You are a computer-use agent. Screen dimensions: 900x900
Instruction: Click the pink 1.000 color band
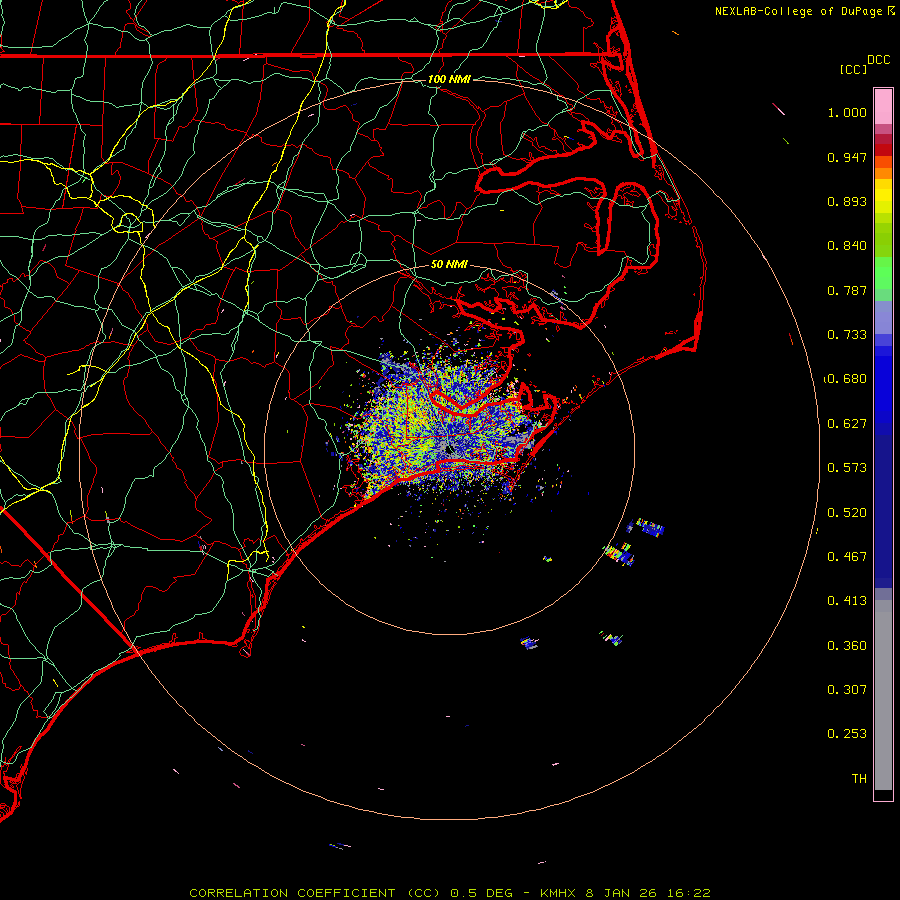(x=883, y=107)
